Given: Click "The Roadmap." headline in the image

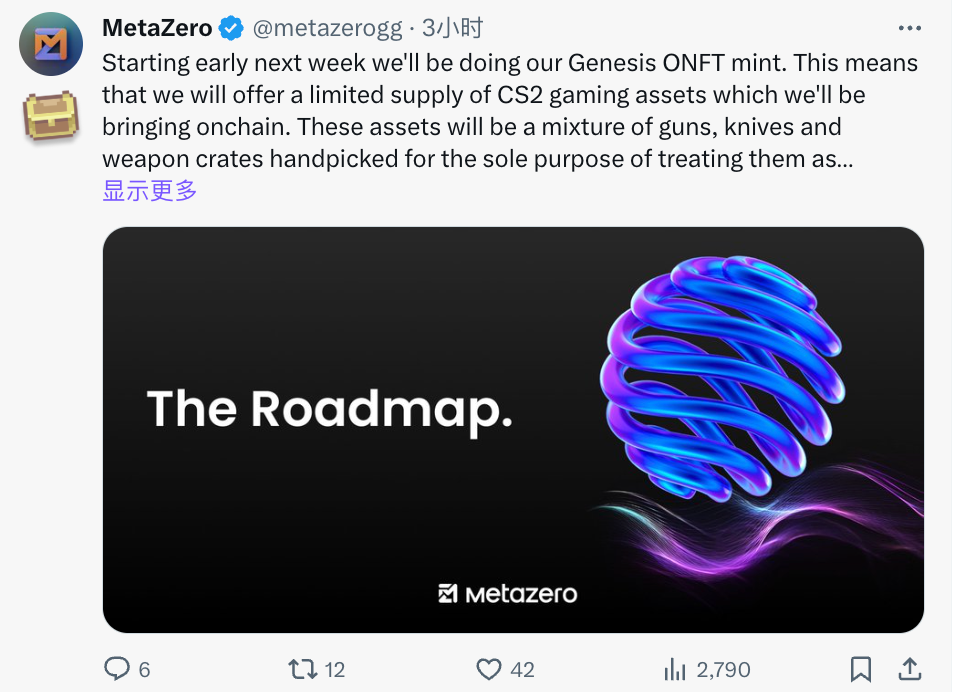Looking at the screenshot, I should (330, 409).
